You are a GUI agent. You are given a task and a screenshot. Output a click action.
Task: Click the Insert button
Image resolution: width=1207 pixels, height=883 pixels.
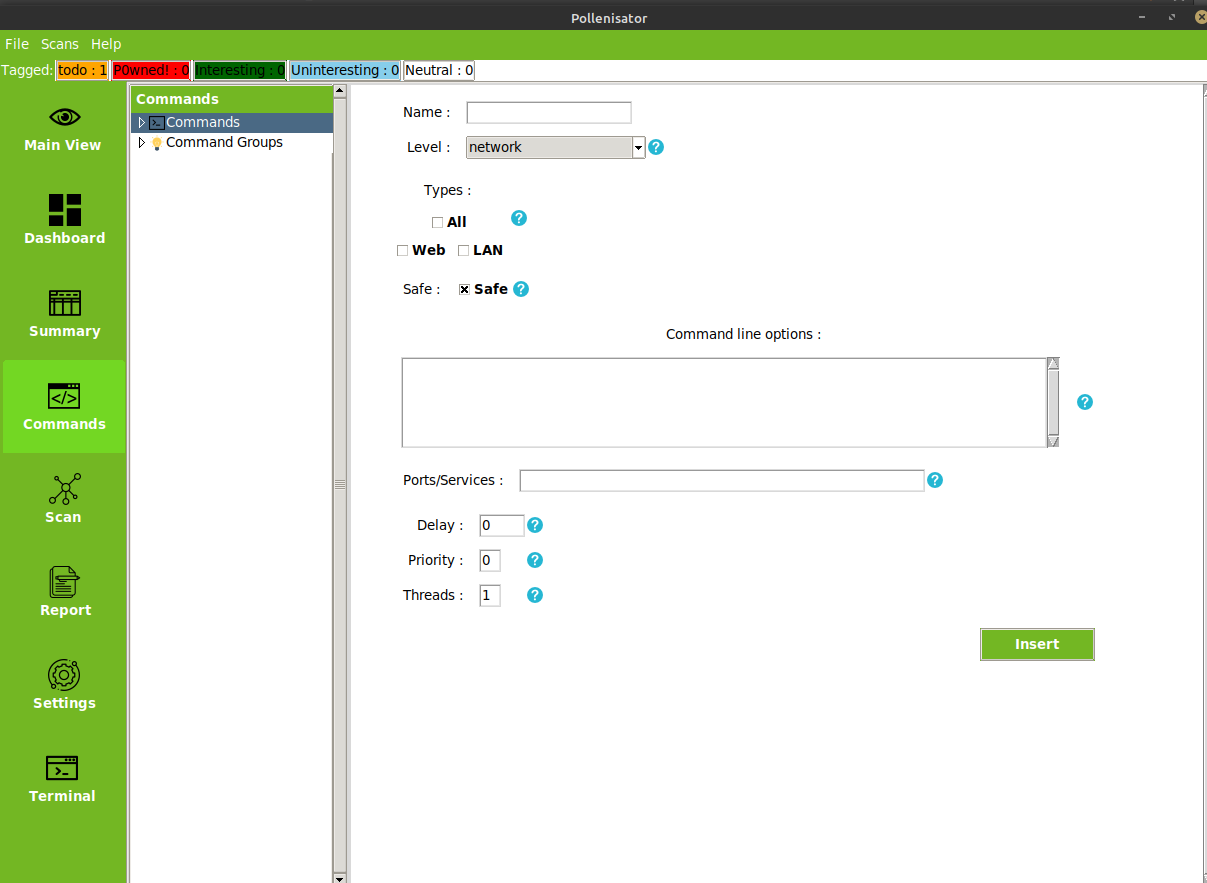[x=1037, y=644]
